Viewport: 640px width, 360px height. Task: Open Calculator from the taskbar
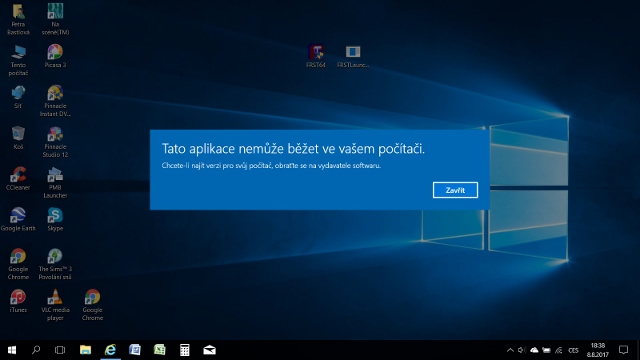click(184, 350)
